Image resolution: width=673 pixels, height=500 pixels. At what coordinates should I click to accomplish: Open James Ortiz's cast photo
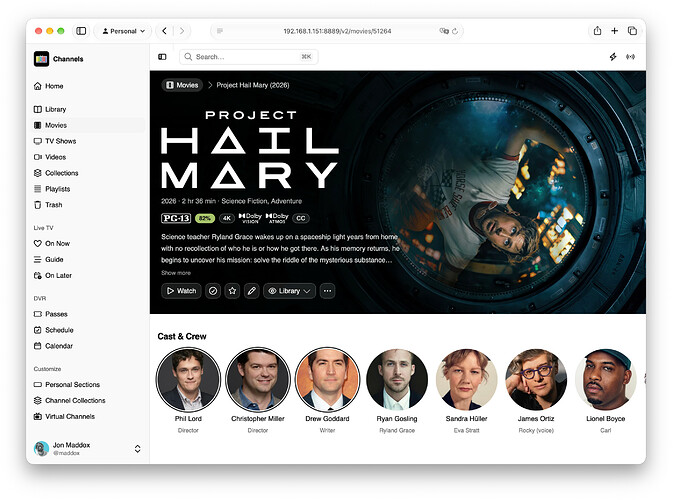536,379
